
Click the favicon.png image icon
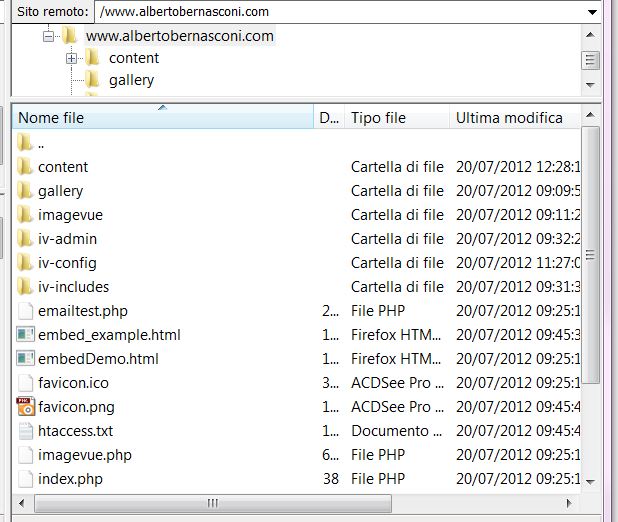(x=25, y=406)
